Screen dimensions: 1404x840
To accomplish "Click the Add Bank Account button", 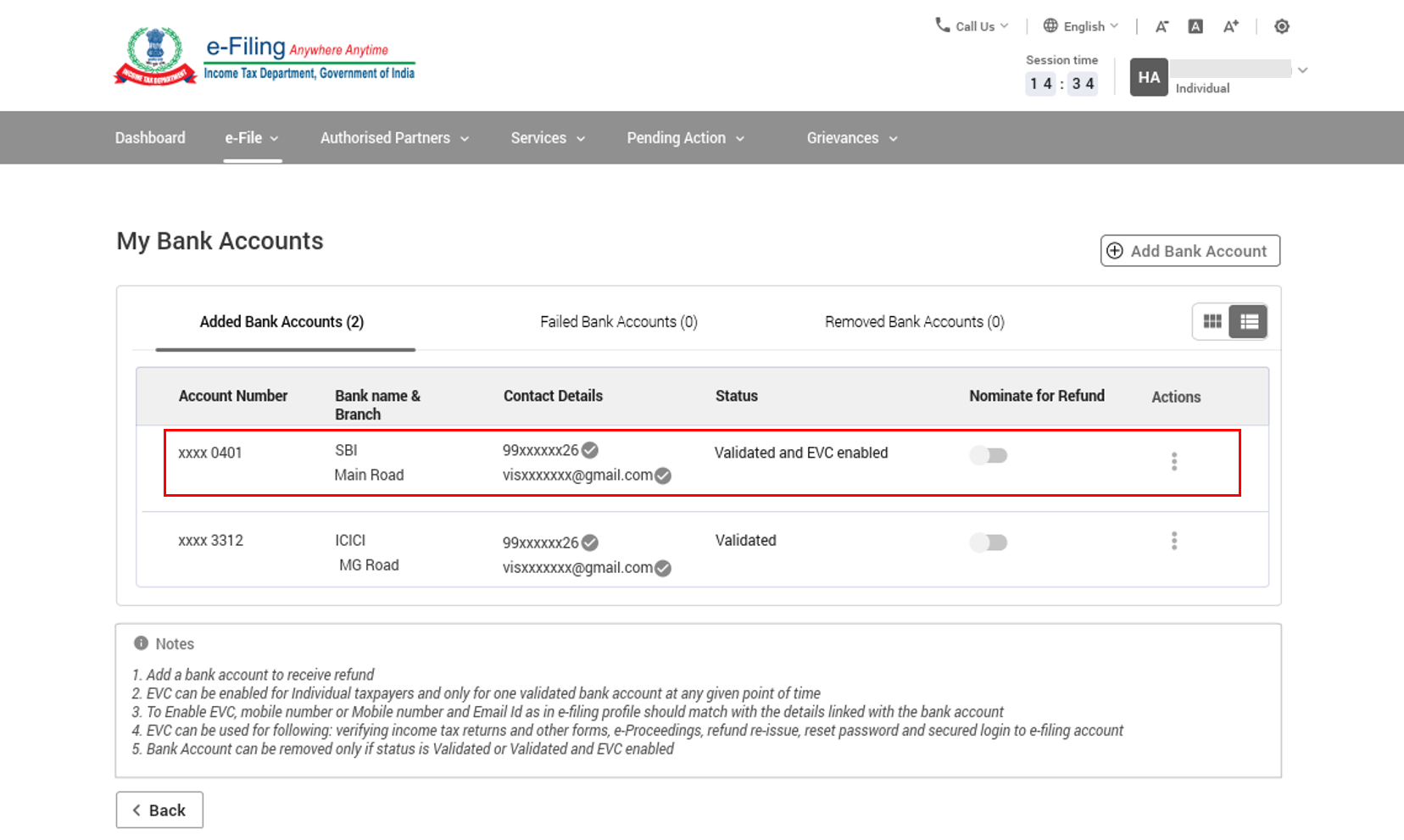I will 1189,251.
